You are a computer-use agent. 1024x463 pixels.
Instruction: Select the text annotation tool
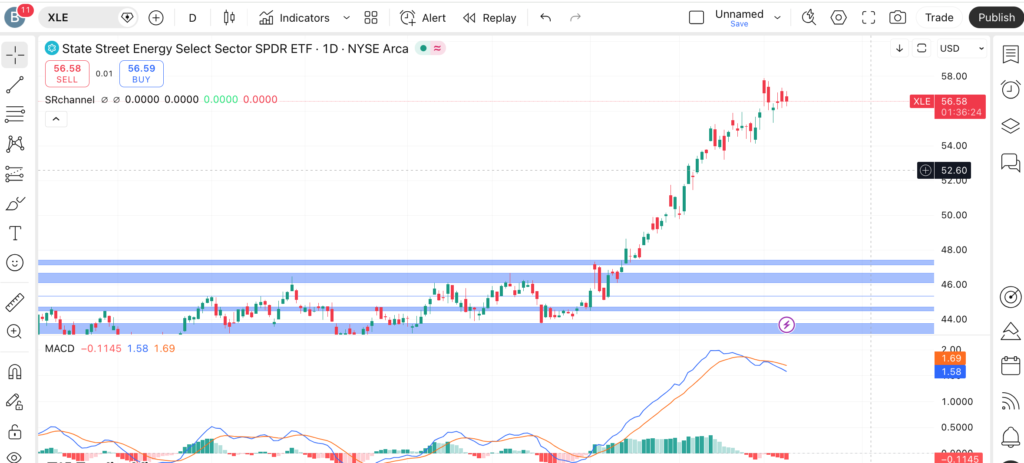click(x=14, y=233)
